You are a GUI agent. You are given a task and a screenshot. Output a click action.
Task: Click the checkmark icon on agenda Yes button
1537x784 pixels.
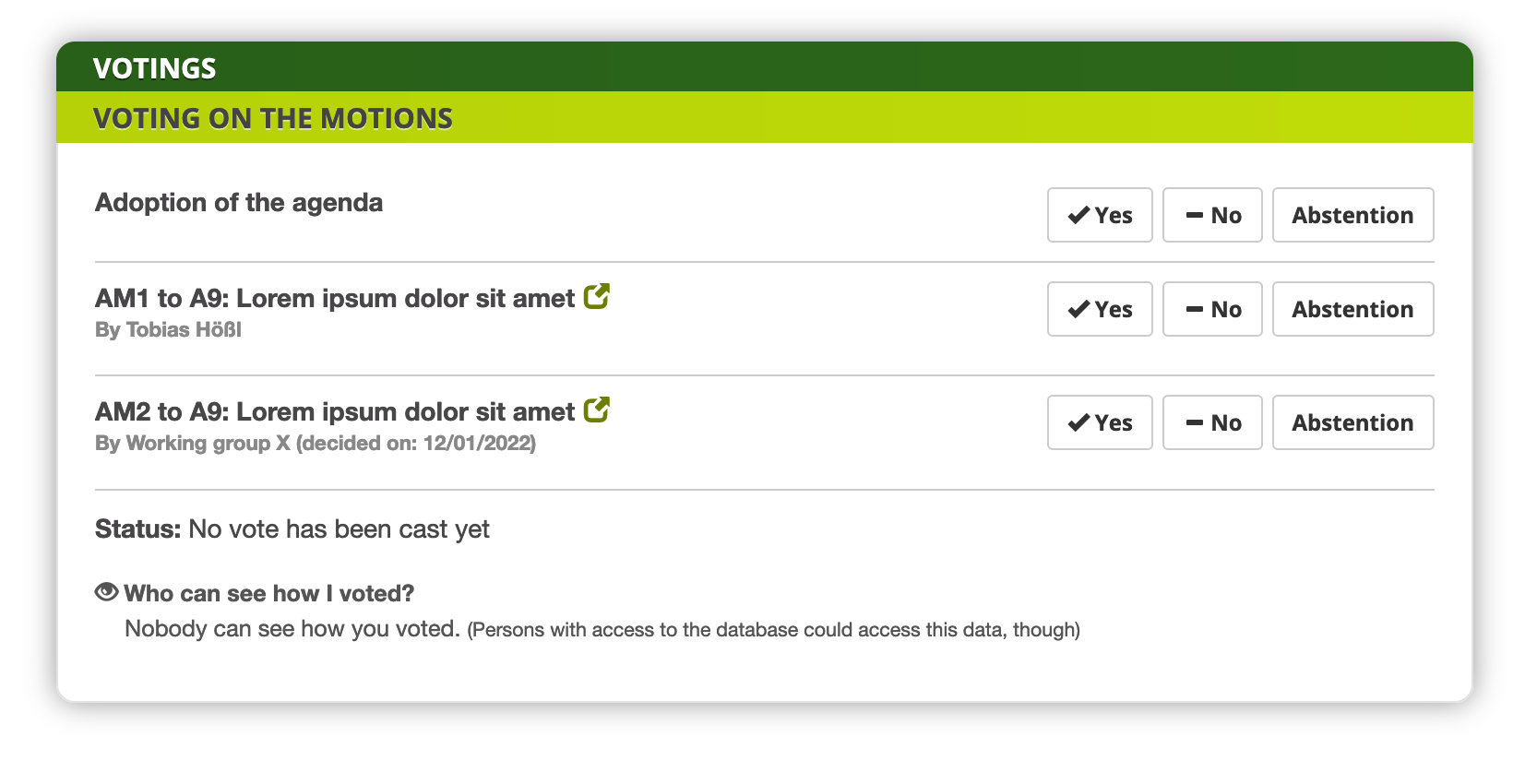1078,215
